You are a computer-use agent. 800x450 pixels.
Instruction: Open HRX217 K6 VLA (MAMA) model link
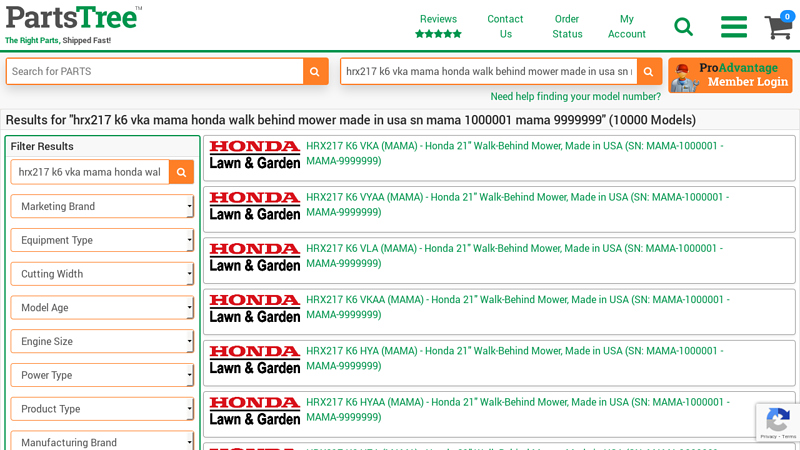pyautogui.click(x=514, y=256)
